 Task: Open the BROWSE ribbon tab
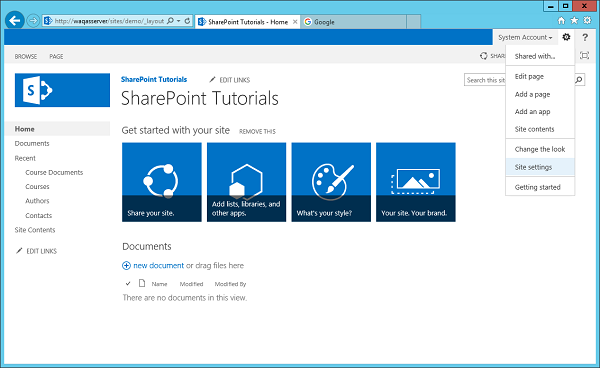click(26, 56)
